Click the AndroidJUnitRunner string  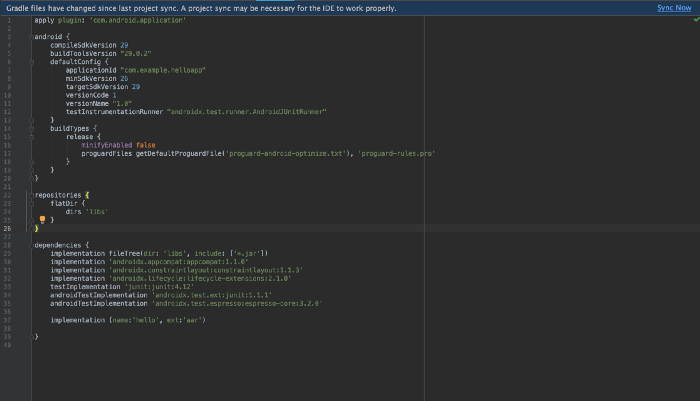click(x=247, y=112)
